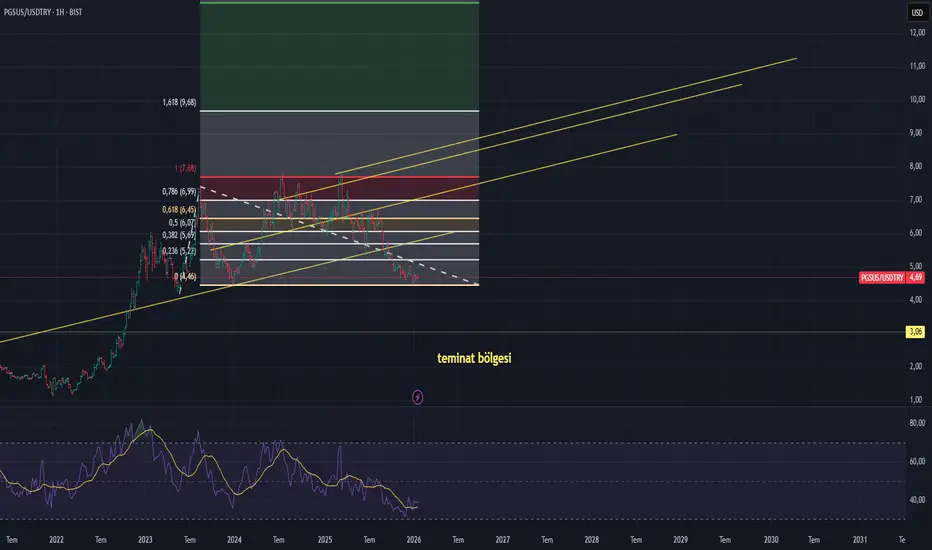
Task: Click the 2031 year label on time axis
Action: coord(859,540)
